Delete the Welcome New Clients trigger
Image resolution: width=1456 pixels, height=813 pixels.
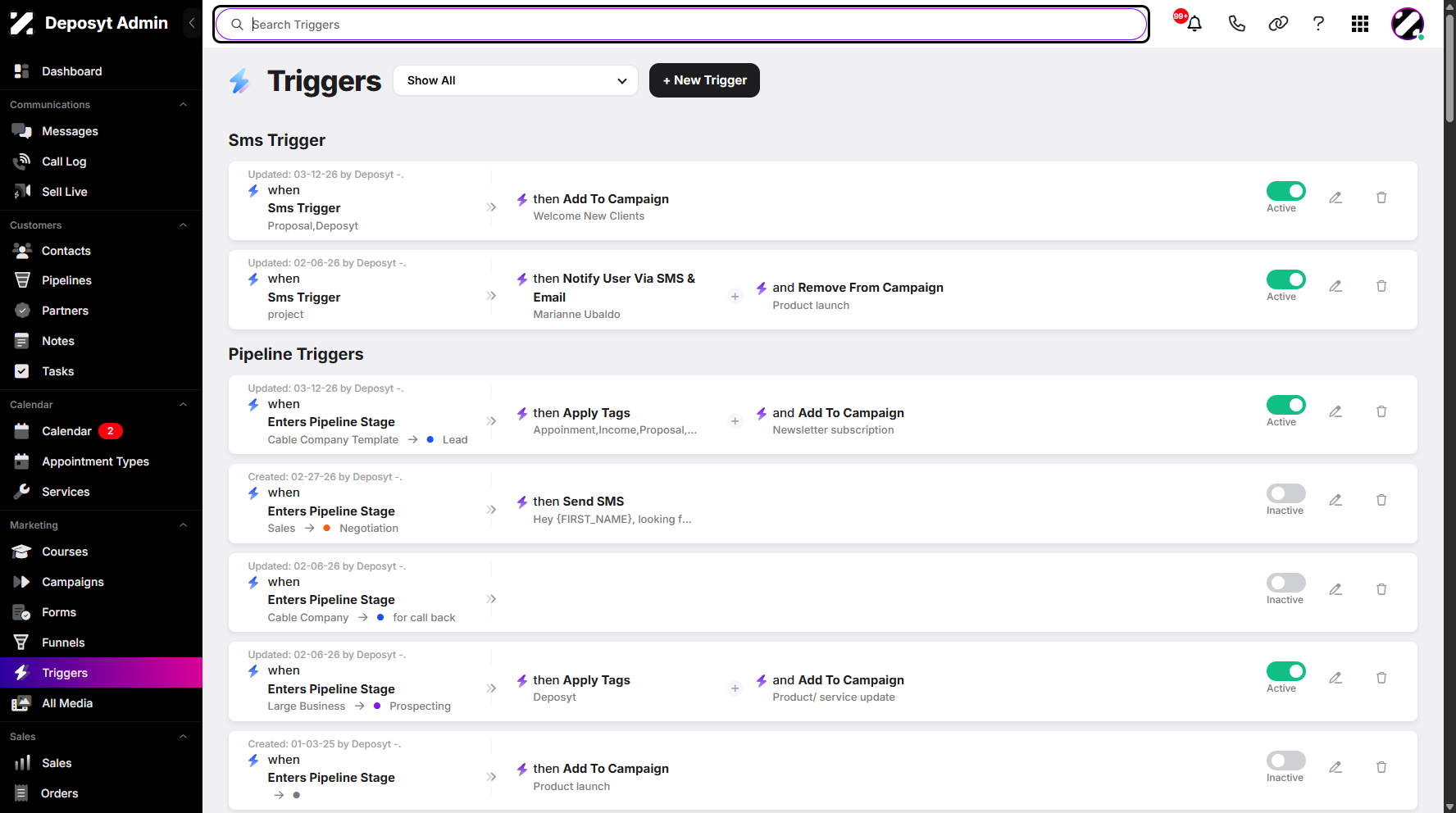pyautogui.click(x=1381, y=198)
